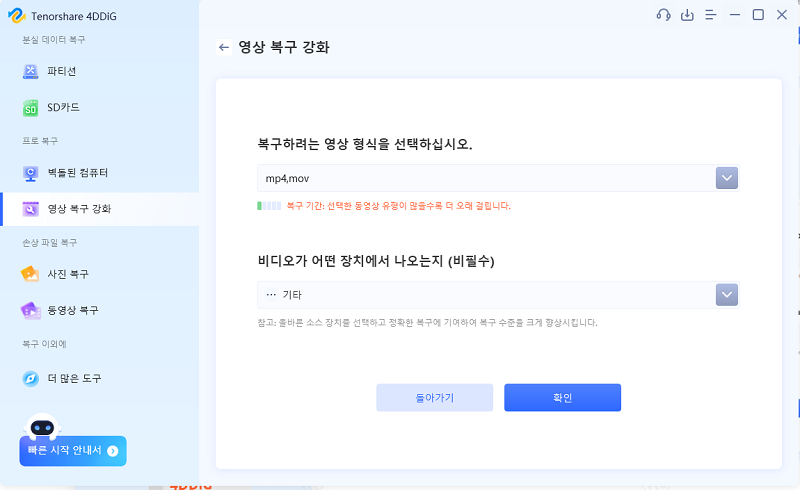The height and width of the screenshot is (490, 800).
Task: Select 더 많은 도구 menu item
Action: (99, 379)
